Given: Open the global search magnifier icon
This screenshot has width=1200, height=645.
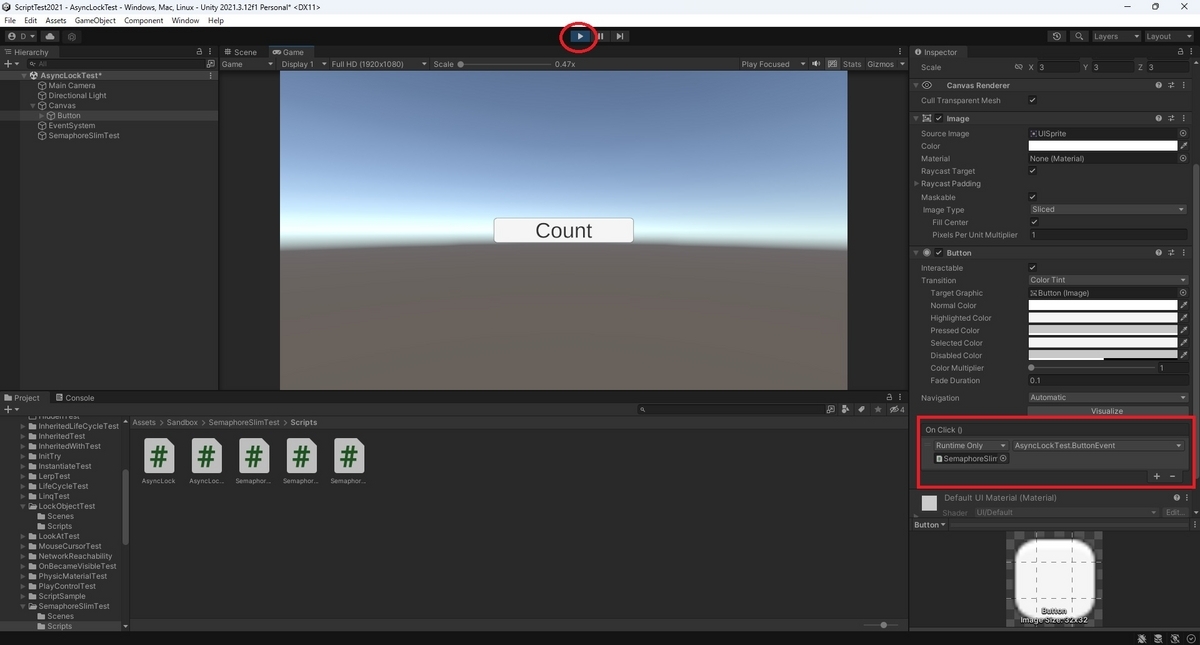Looking at the screenshot, I should coord(1079,36).
